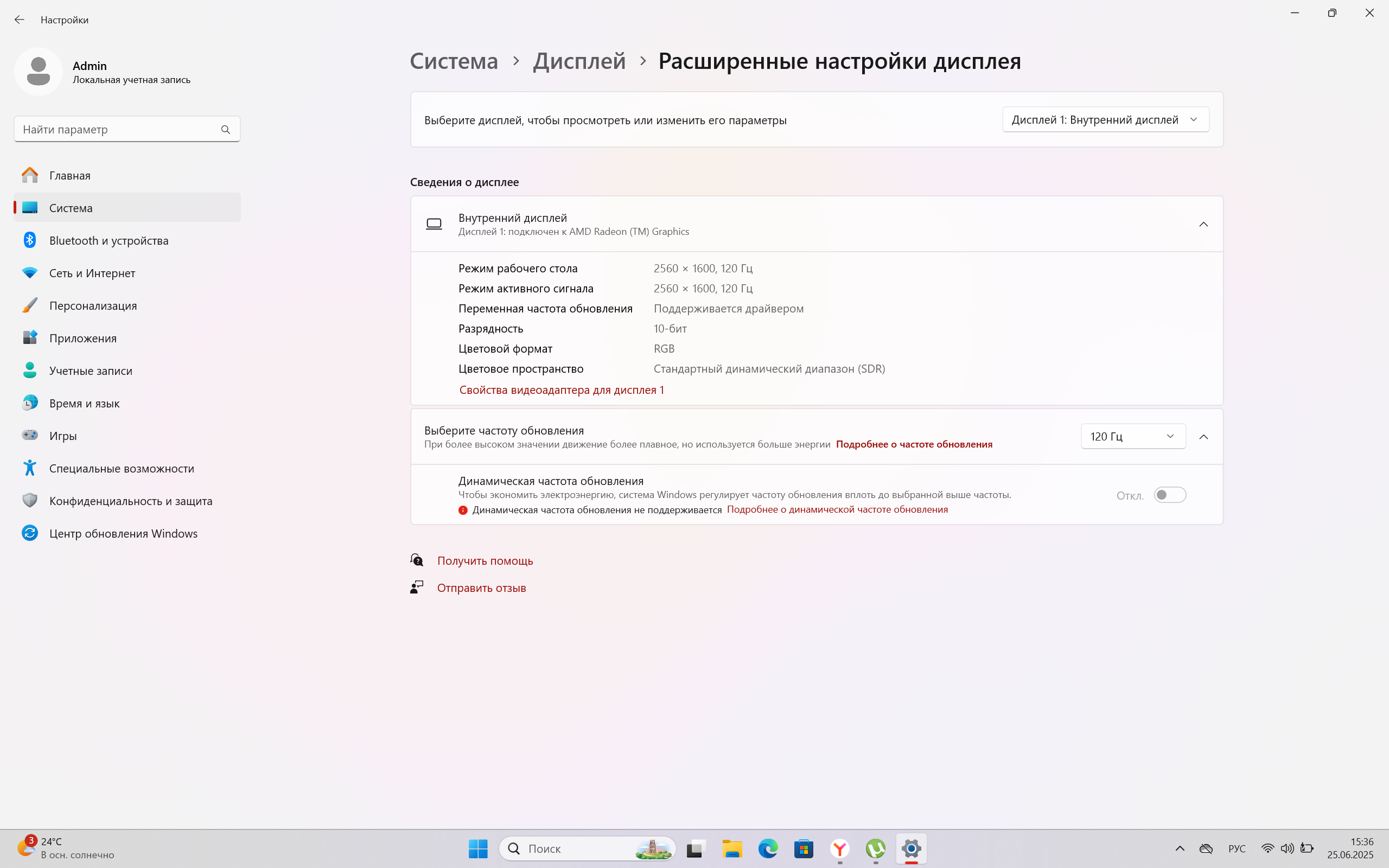This screenshot has height=868, width=1389.
Task: Open Игры section
Action: [x=127, y=436]
